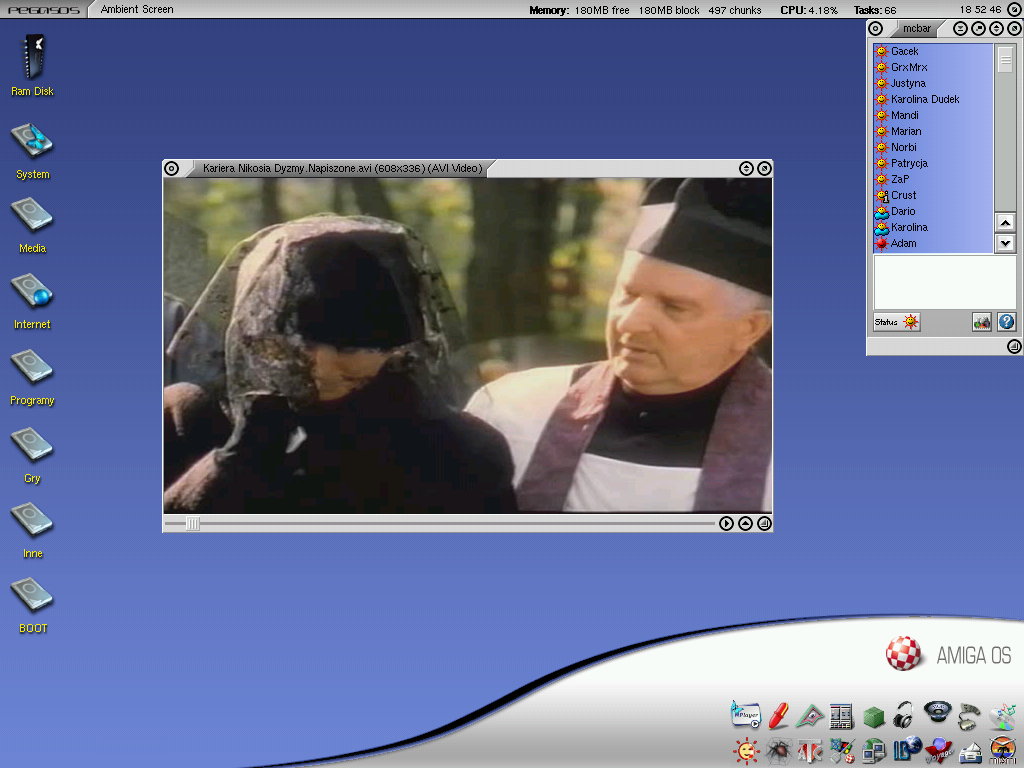
Task: Launch the IB globe browser in dock
Action: click(x=906, y=750)
